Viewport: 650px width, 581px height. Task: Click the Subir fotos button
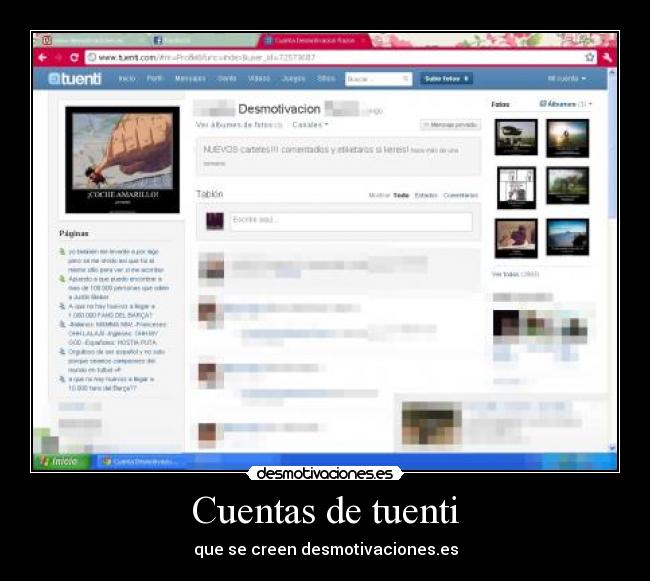pos(446,79)
